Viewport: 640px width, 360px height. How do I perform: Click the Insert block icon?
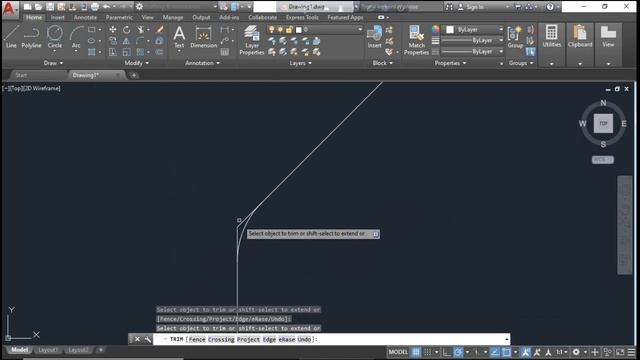click(374, 37)
